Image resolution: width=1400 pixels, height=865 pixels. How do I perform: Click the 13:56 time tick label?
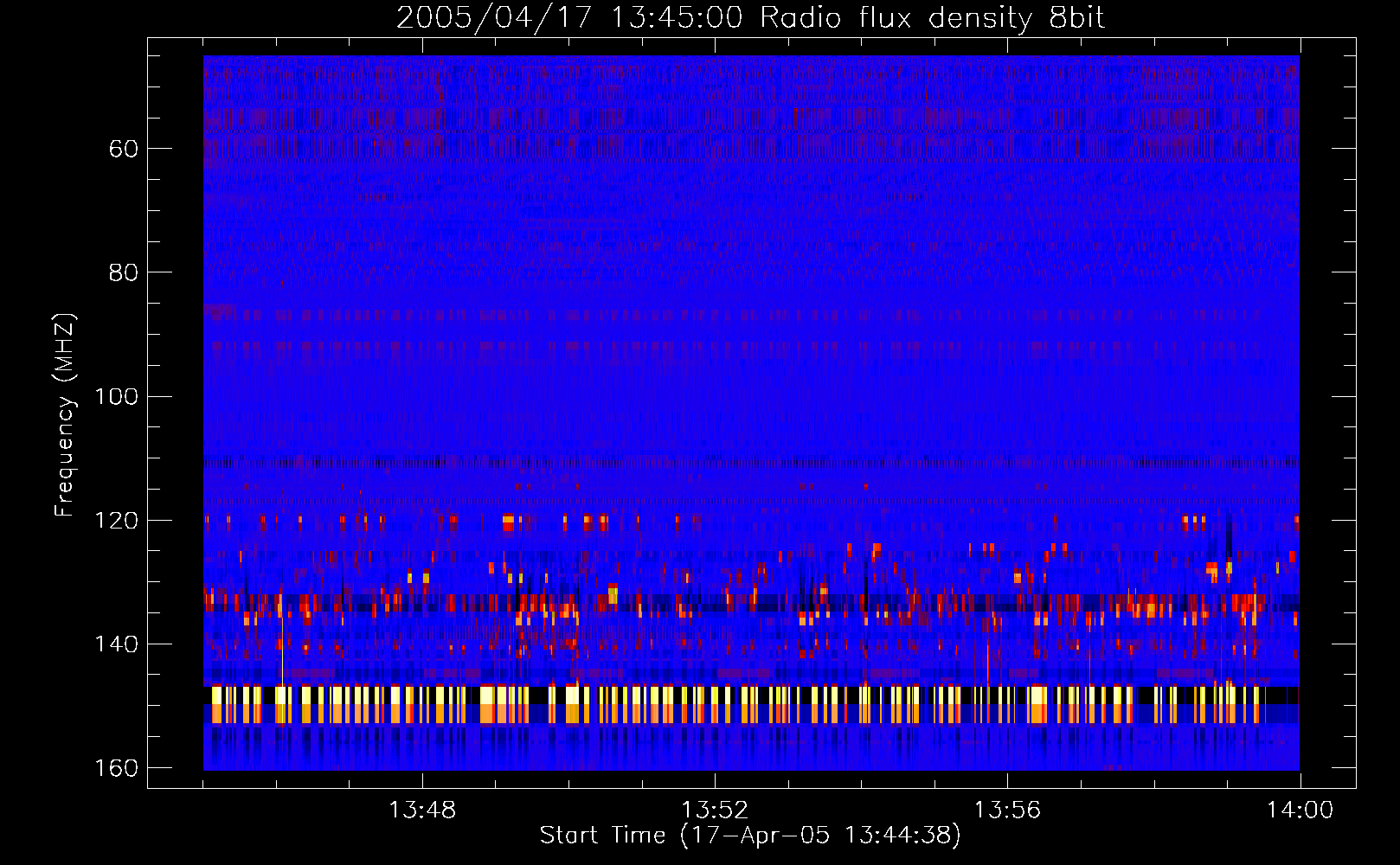[1007, 811]
